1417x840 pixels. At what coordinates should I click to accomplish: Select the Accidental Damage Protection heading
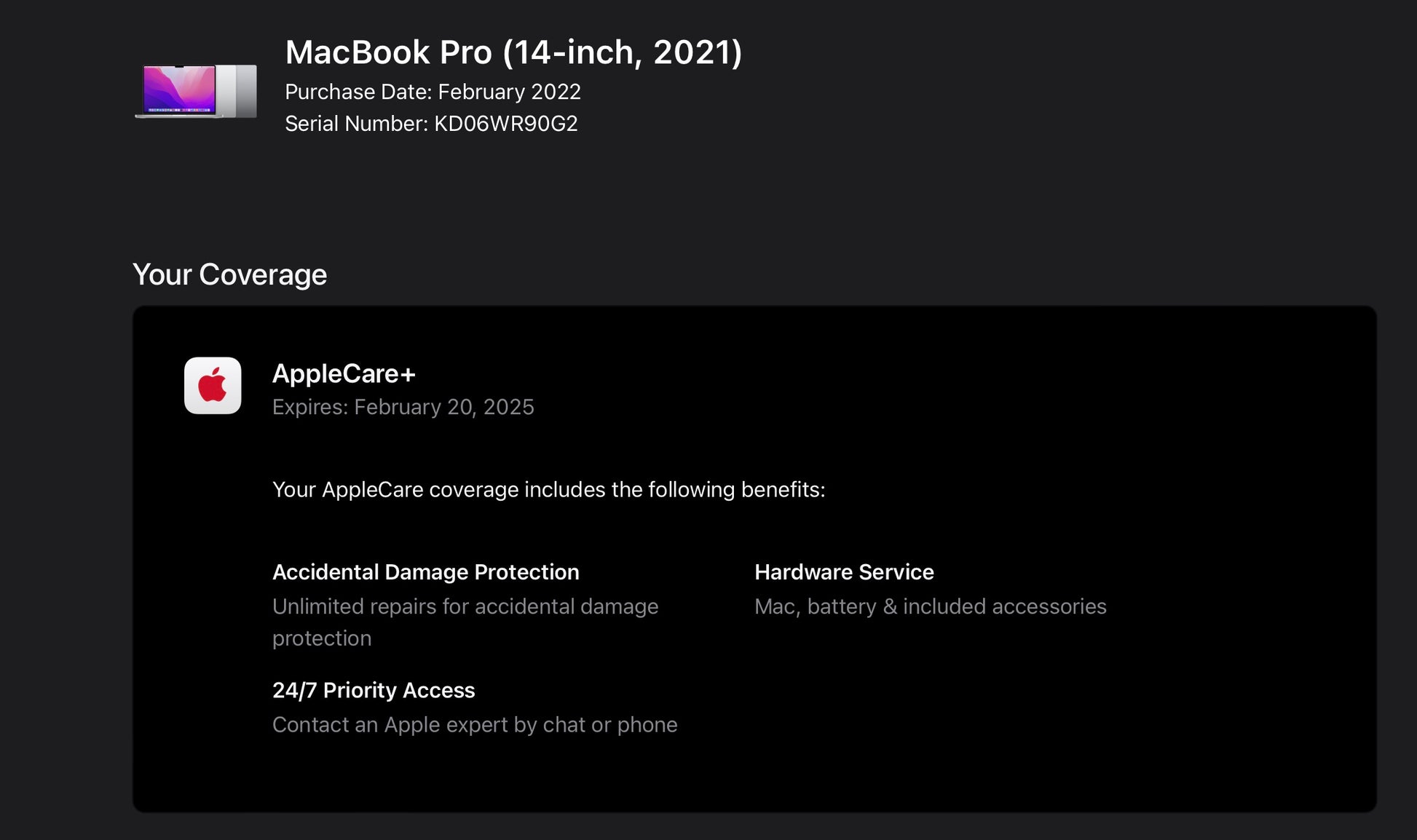tap(425, 572)
